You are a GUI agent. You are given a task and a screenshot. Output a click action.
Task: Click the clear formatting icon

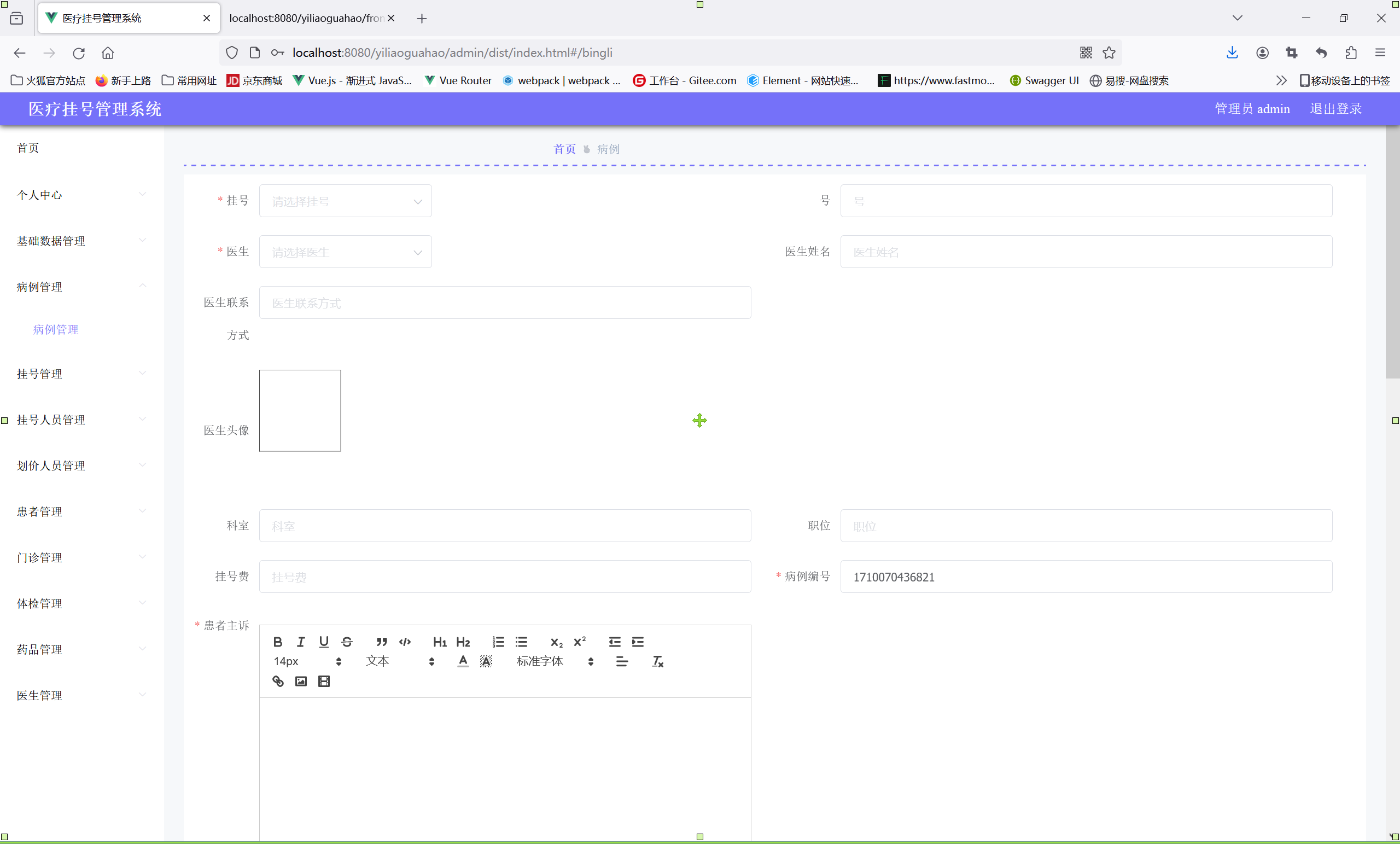(x=657, y=661)
